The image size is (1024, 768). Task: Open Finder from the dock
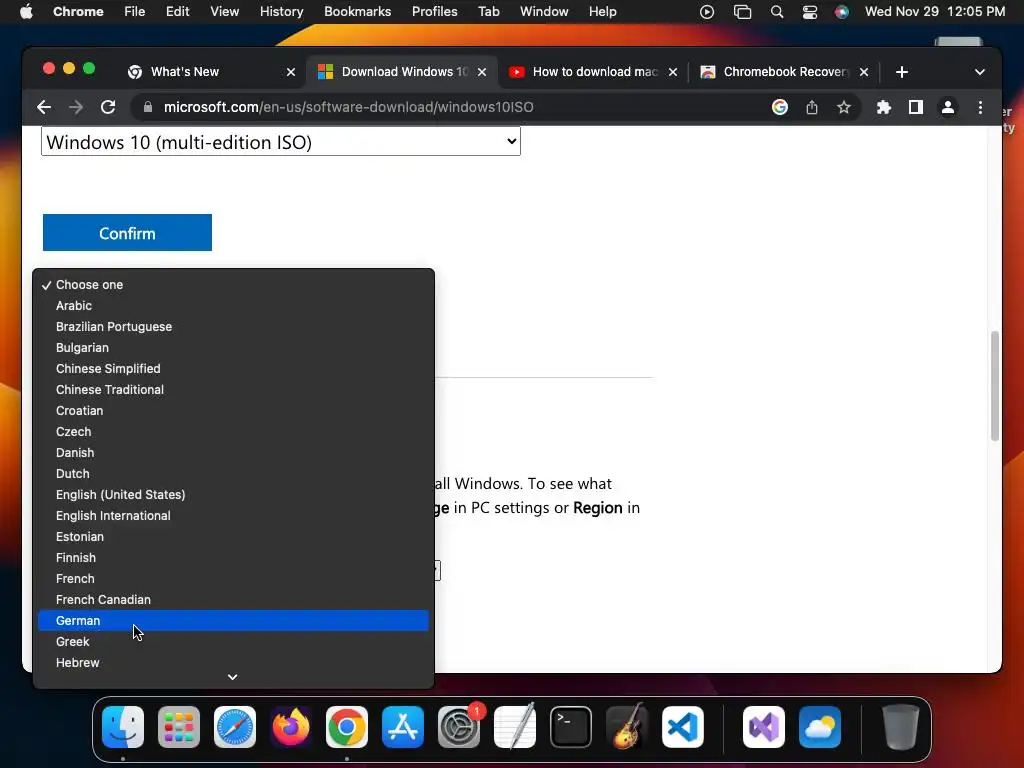[123, 727]
